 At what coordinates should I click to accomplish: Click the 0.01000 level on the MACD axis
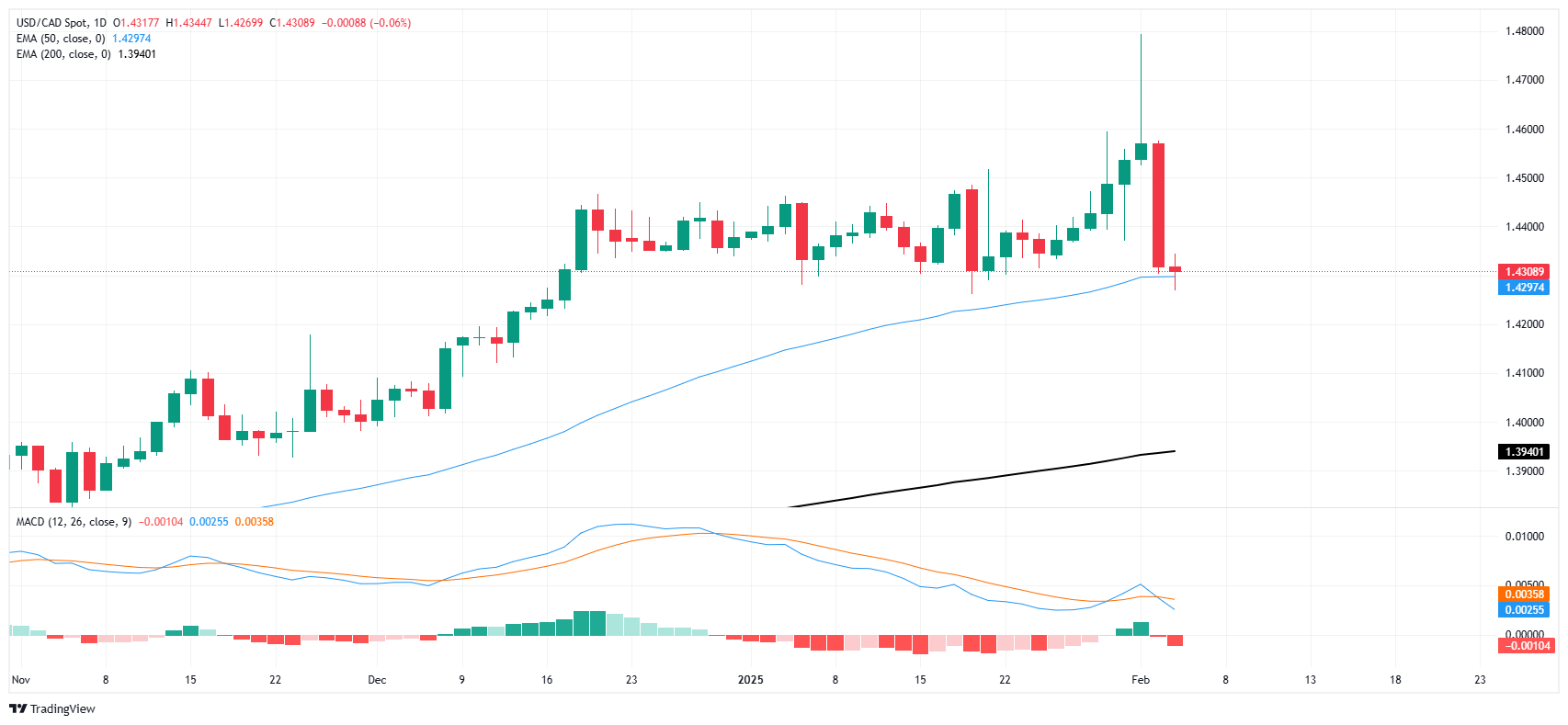(1523, 537)
